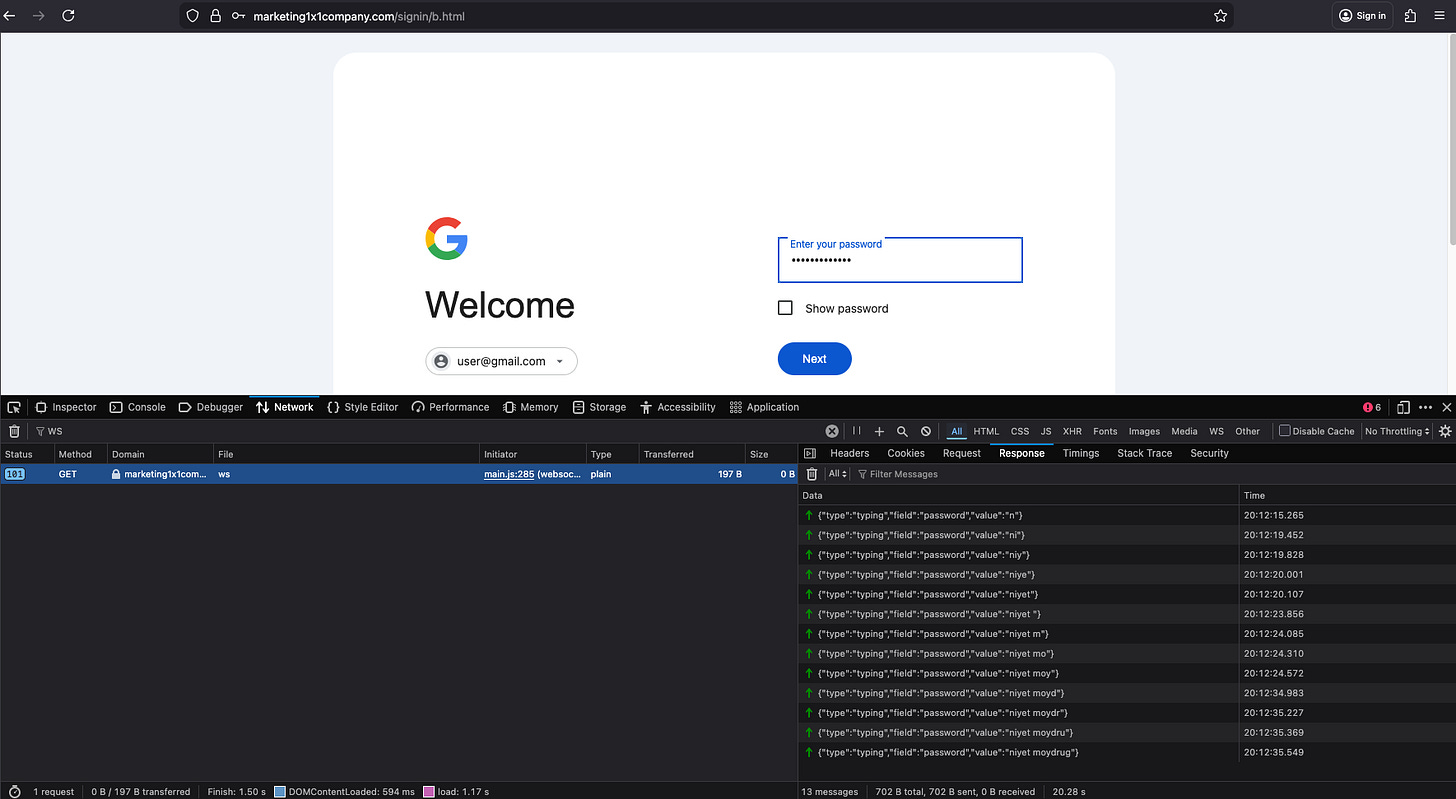Reload the page with the refresh icon
Viewport: 1456px width, 799px height.
68,16
